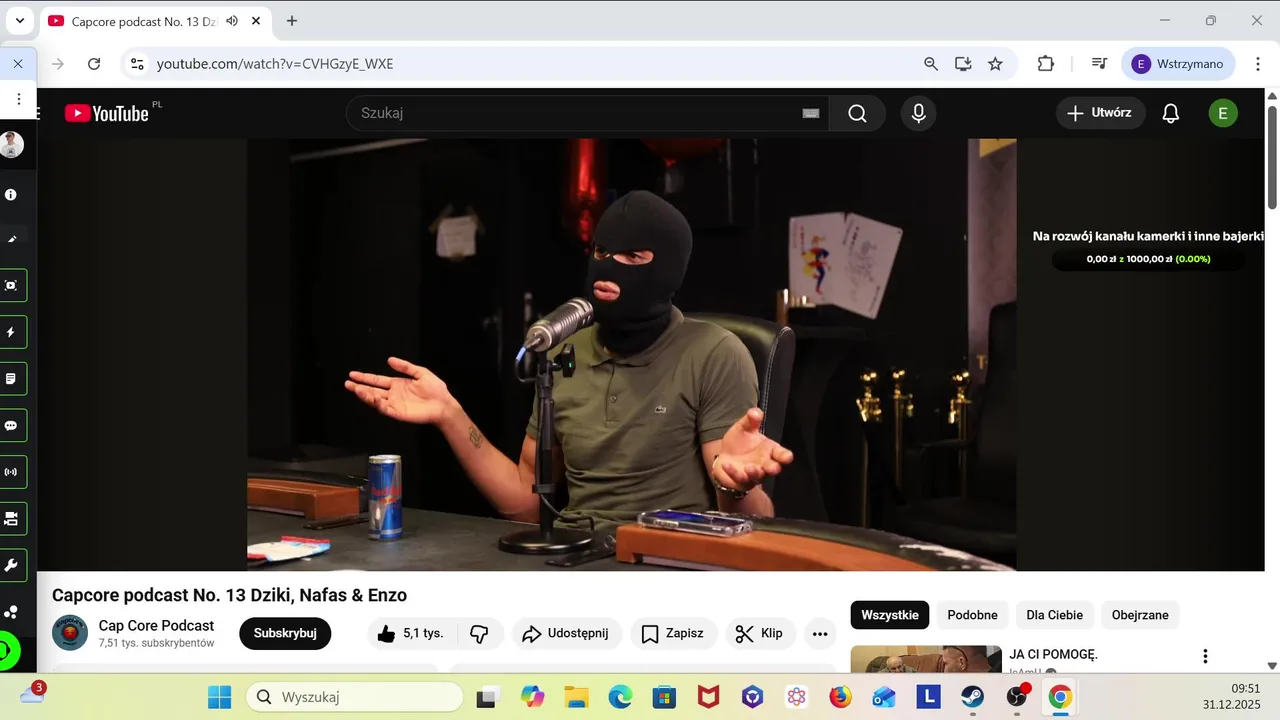1280x720 pixels.
Task: Click the video camera icon in the left sidebar
Action: [x=11, y=519]
